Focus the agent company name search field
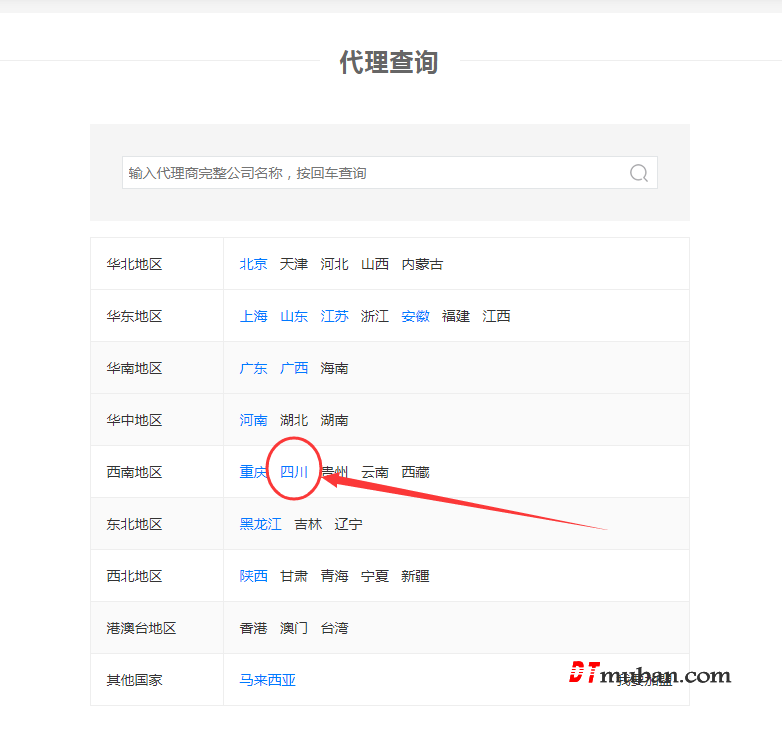 coord(370,173)
